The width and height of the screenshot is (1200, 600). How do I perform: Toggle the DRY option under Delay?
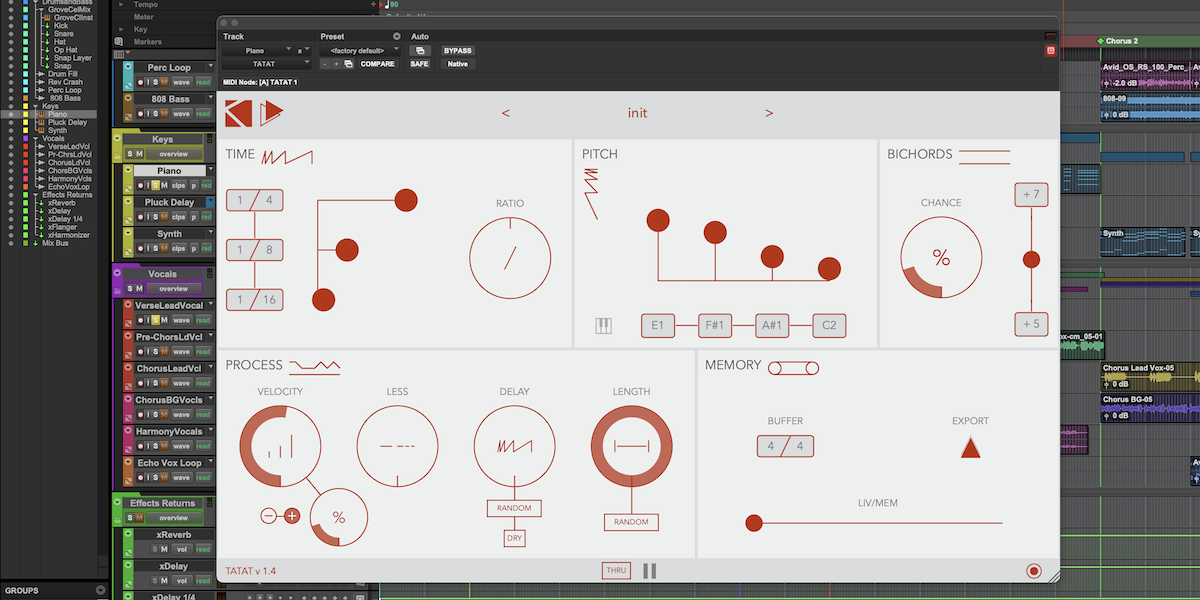(x=514, y=538)
